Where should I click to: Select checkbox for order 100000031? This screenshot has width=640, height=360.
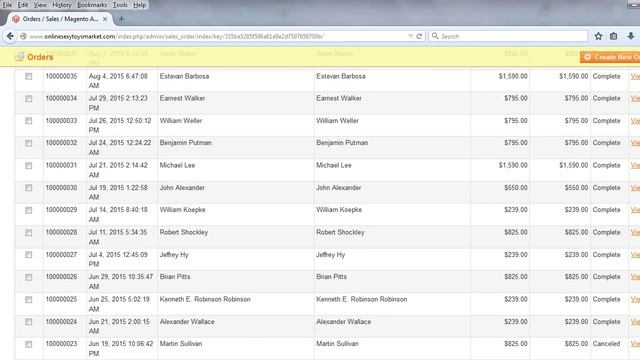pyautogui.click(x=29, y=166)
